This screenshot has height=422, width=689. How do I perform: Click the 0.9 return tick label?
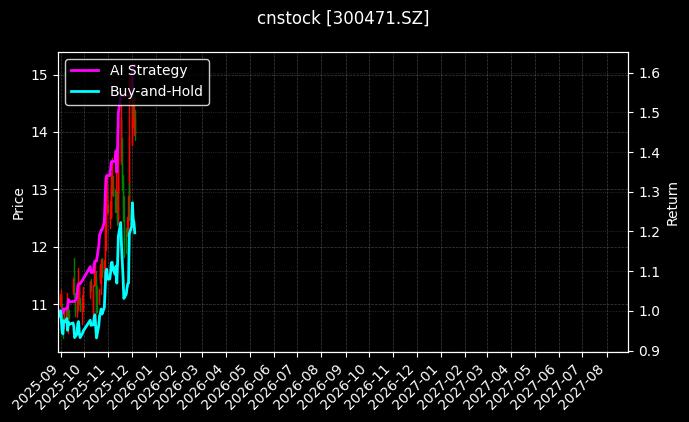coord(649,351)
